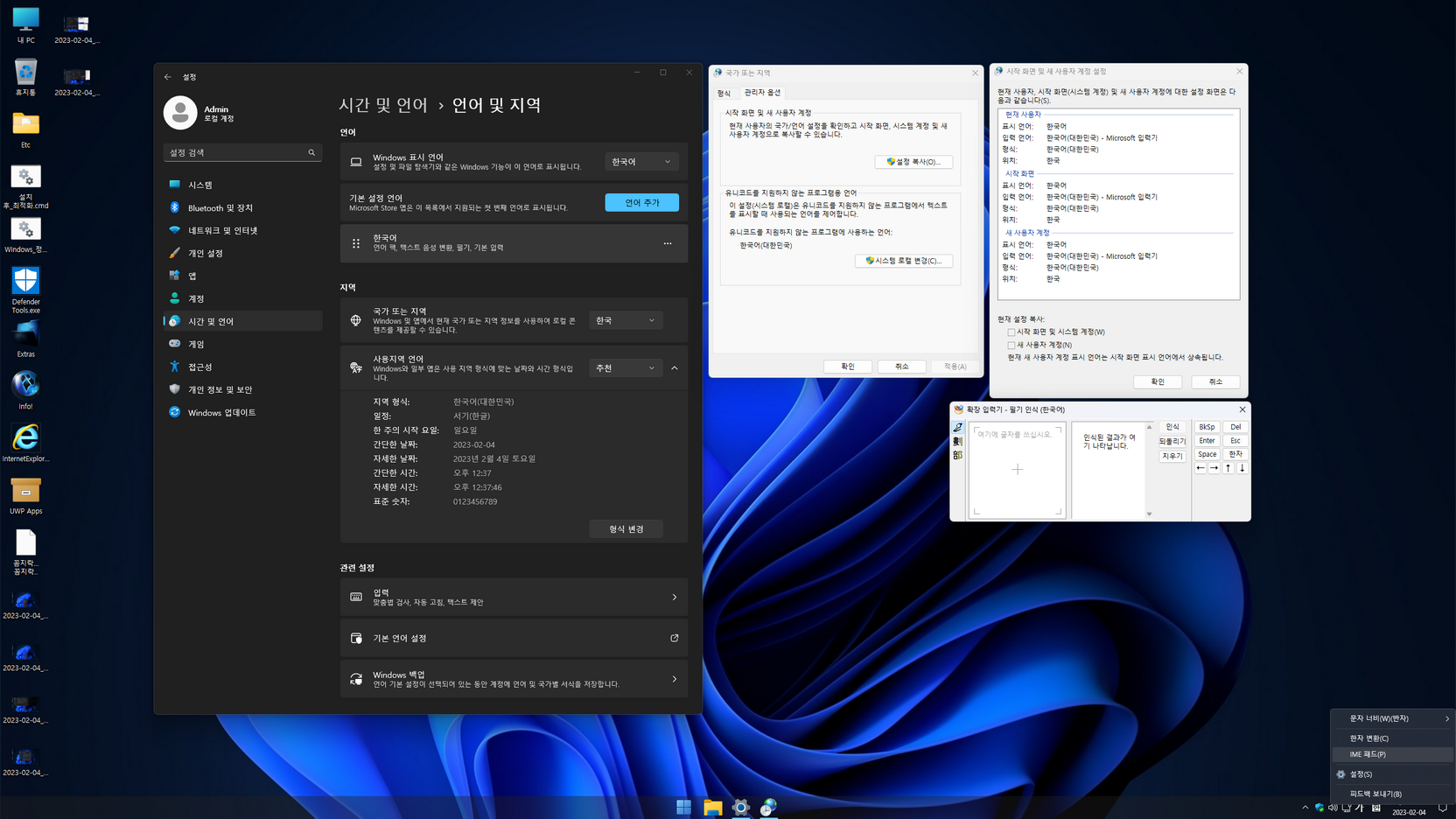The width and height of the screenshot is (1456, 819).
Task: Expand 문자 너비(W)(반자) submenu
Action: pyautogui.click(x=1393, y=718)
